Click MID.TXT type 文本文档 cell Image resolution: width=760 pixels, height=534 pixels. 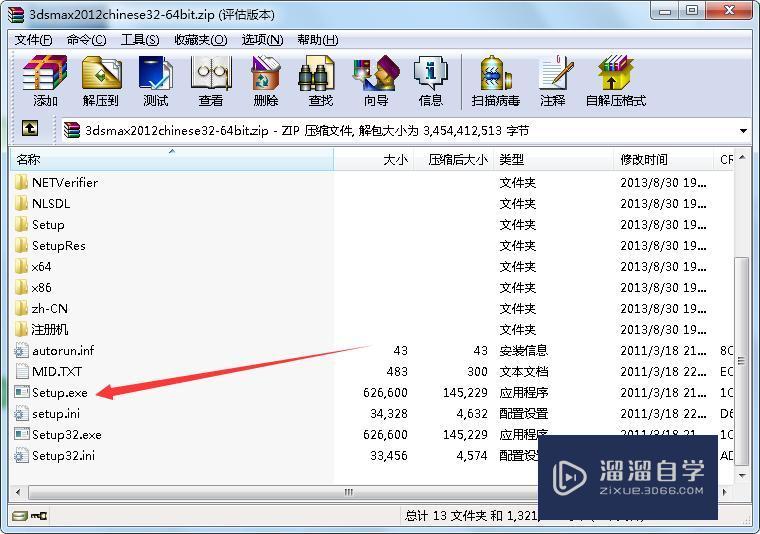[x=524, y=372]
